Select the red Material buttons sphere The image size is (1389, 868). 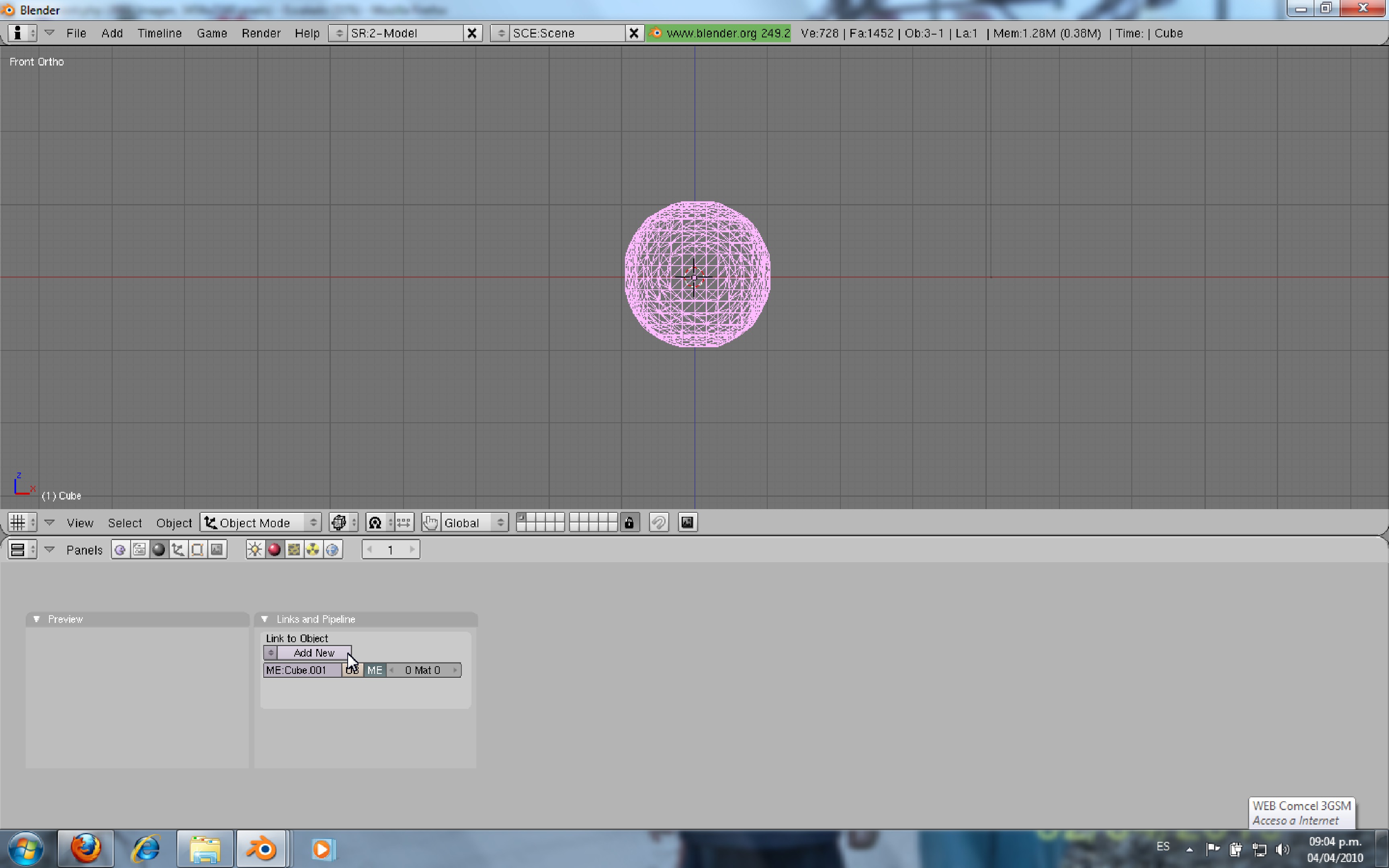point(275,549)
